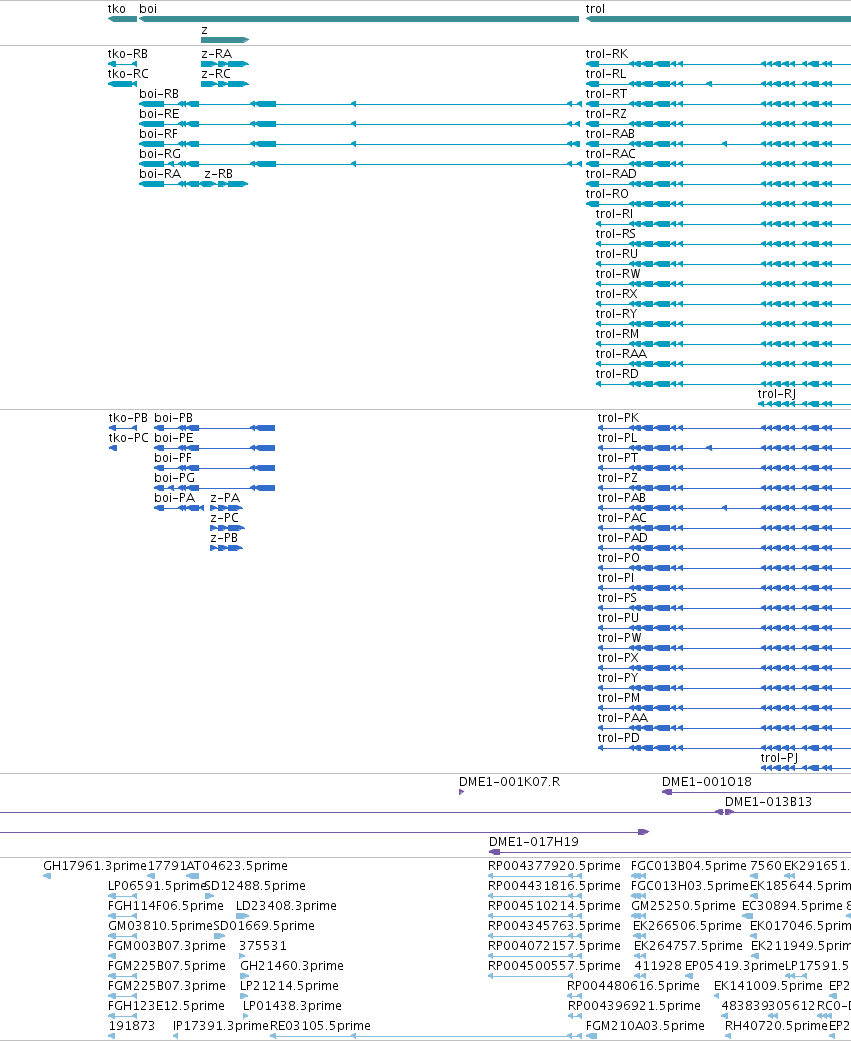This screenshot has width=851, height=1041.
Task: Click LD23408.3prime EST label
Action: (x=286, y=906)
